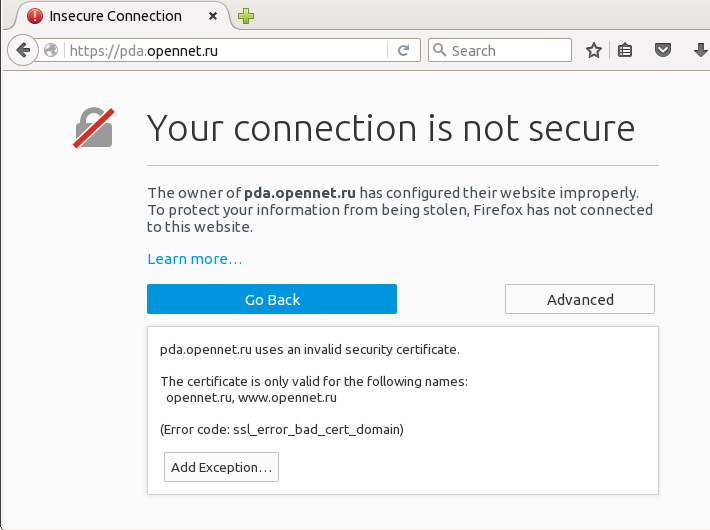Image resolution: width=710 pixels, height=530 pixels.
Task: Collapse details via the Advanced button
Action: pyautogui.click(x=580, y=299)
